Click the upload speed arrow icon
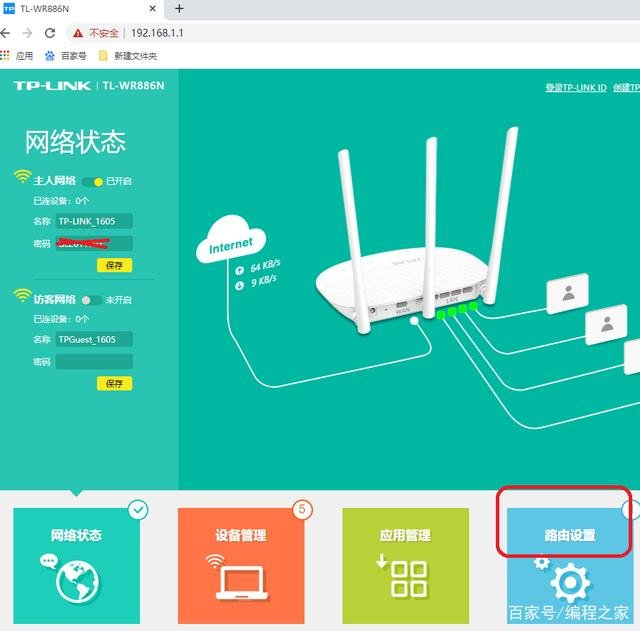 240,270
